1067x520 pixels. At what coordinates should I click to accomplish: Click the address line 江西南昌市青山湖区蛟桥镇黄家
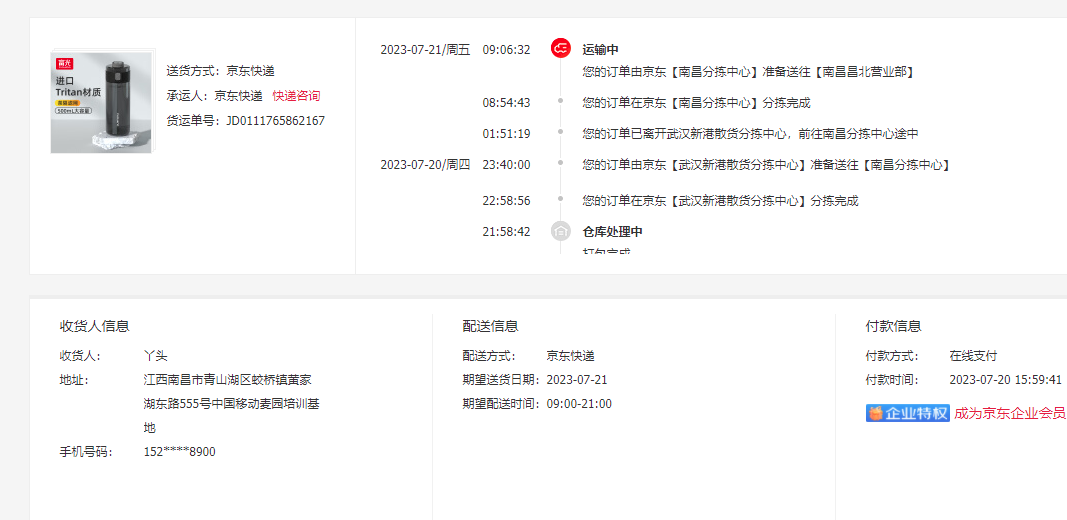click(228, 380)
